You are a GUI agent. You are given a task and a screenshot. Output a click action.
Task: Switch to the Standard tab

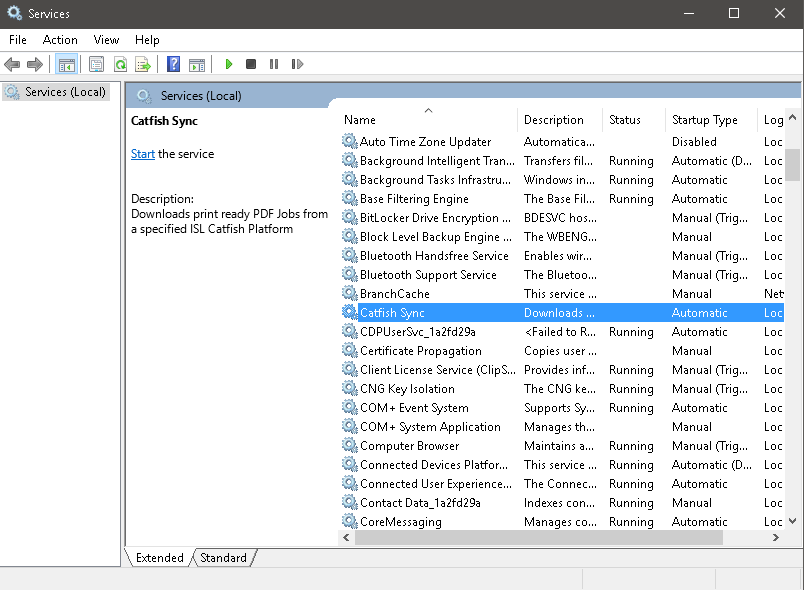point(223,558)
